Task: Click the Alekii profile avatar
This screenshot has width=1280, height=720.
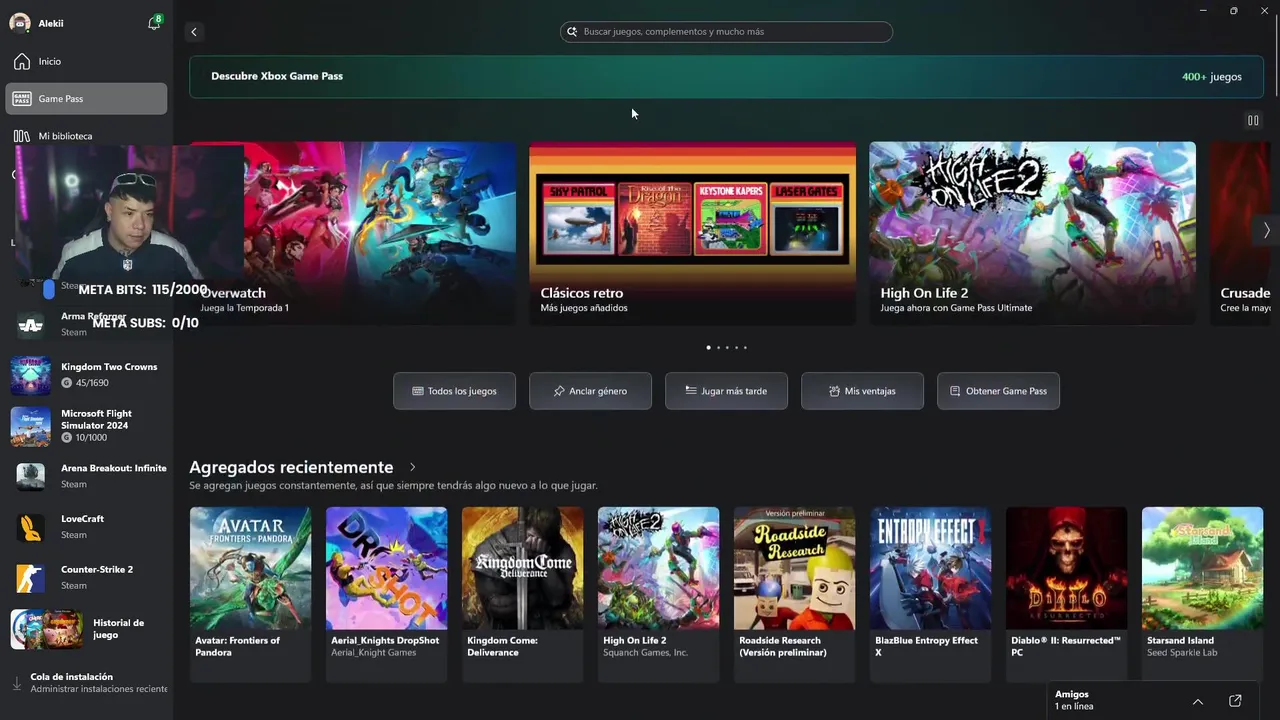Action: pyautogui.click(x=20, y=23)
